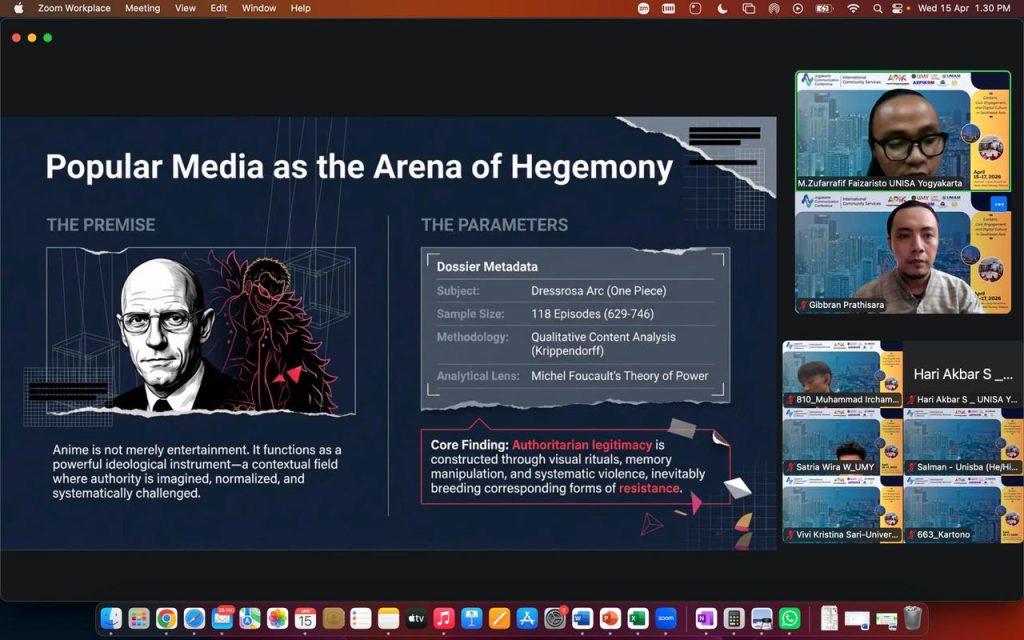Open Spotlight search icon

point(878,8)
